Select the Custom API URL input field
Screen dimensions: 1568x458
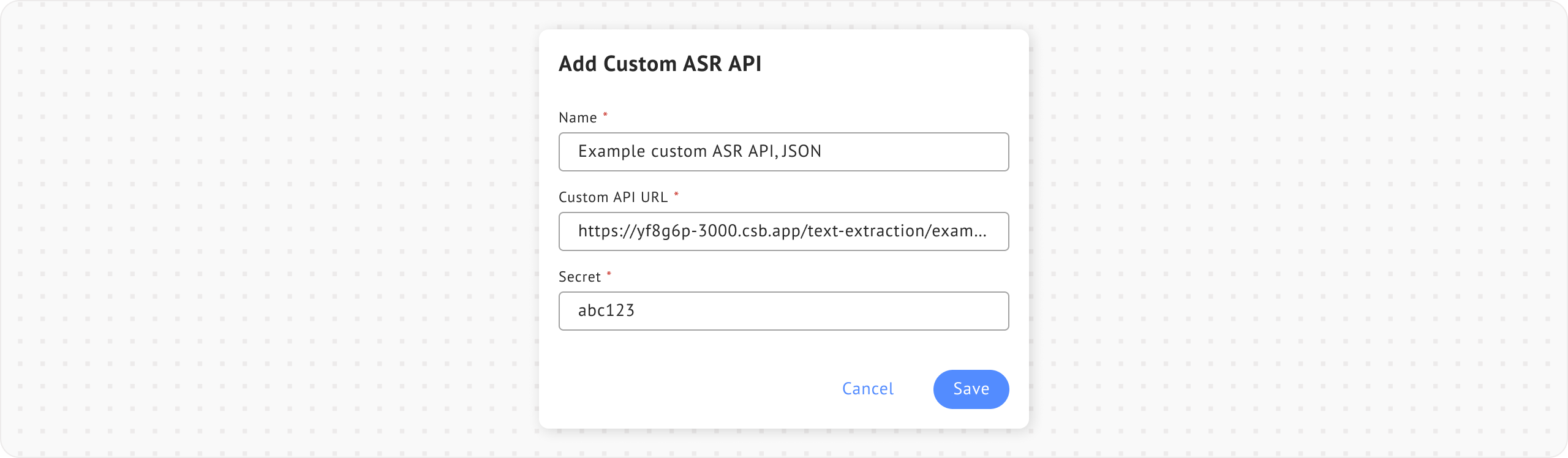[x=783, y=231]
